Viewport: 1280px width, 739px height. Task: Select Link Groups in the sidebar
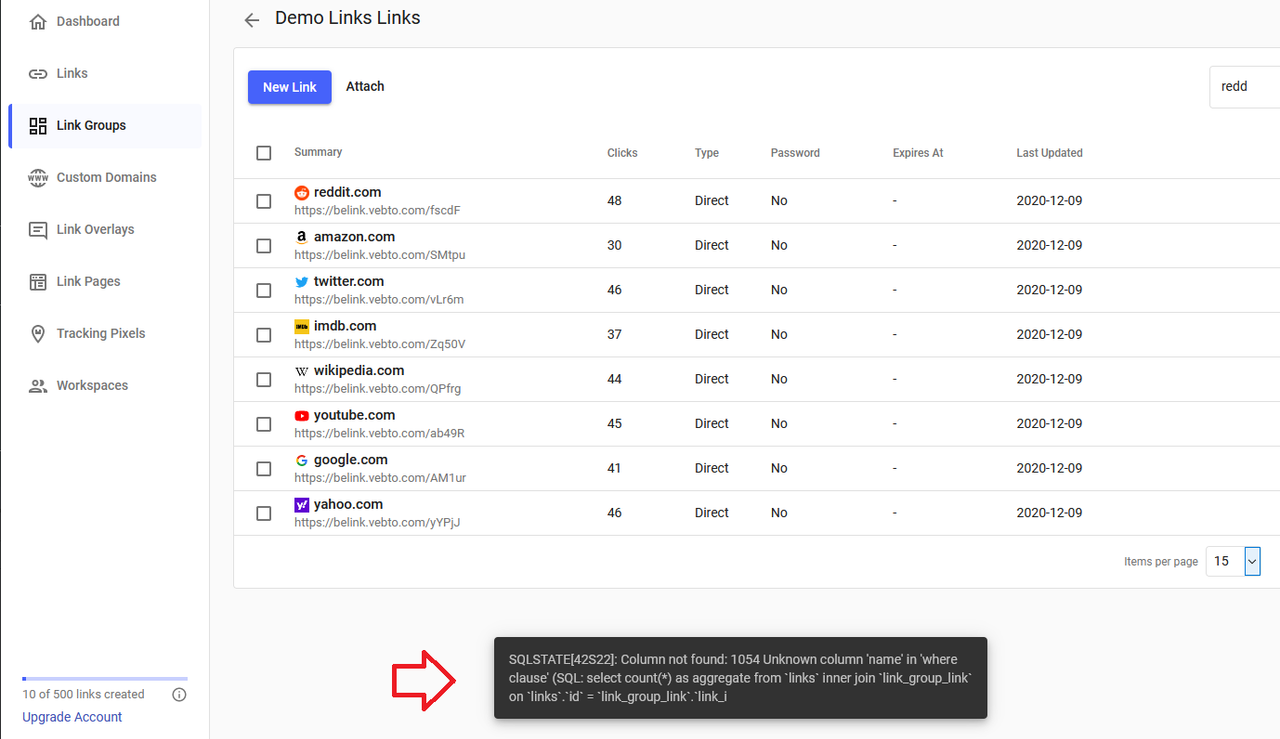pyautogui.click(x=105, y=125)
